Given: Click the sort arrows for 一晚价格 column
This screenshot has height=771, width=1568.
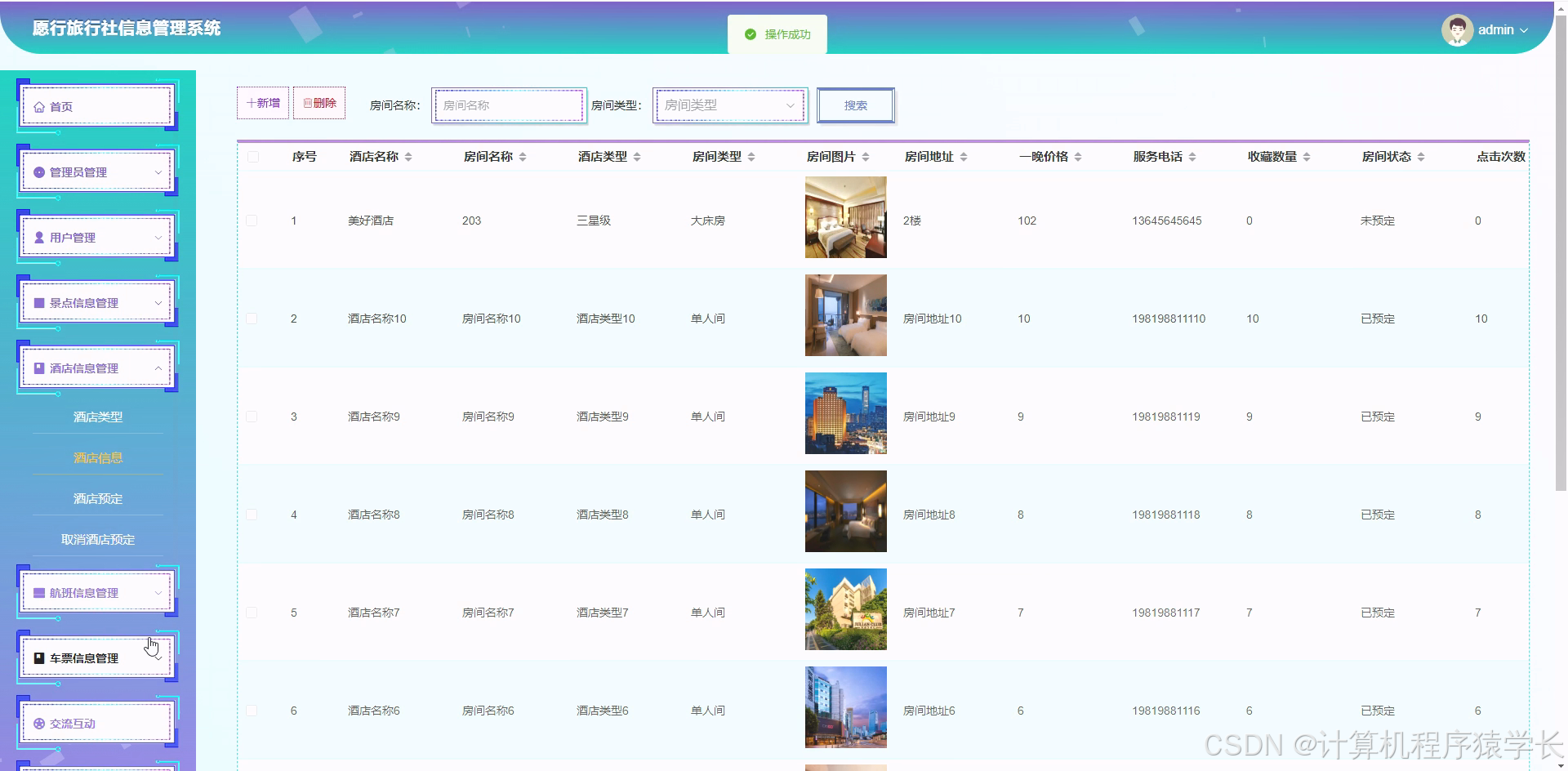Looking at the screenshot, I should coord(1078,157).
